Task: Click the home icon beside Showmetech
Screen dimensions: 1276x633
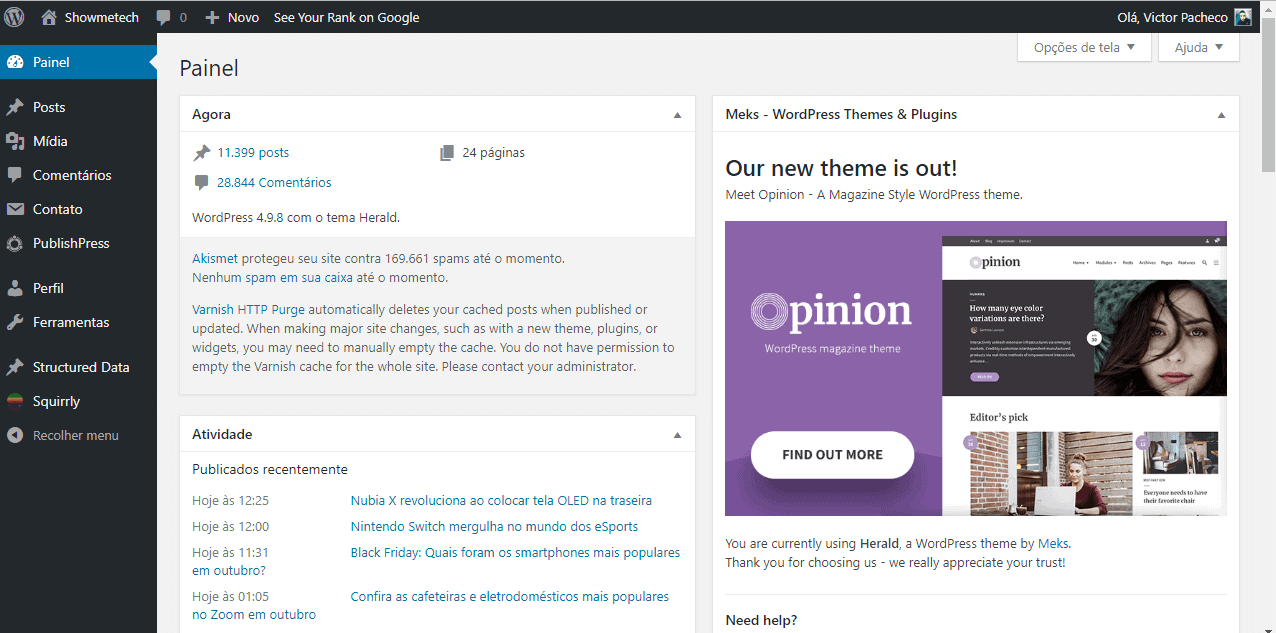Action: [x=49, y=17]
